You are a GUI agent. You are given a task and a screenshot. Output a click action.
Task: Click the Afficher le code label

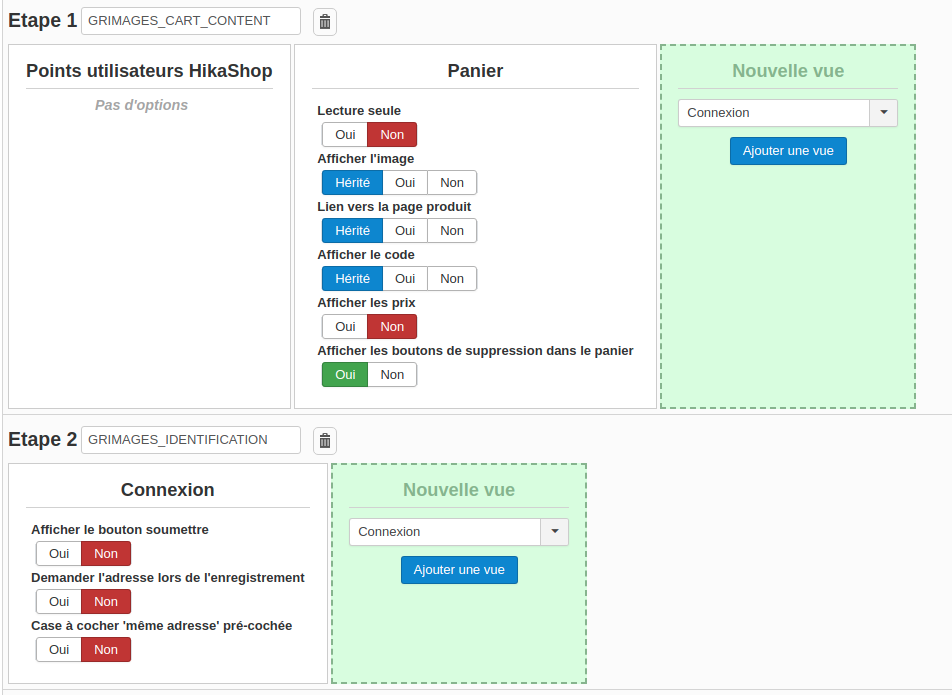click(x=366, y=254)
